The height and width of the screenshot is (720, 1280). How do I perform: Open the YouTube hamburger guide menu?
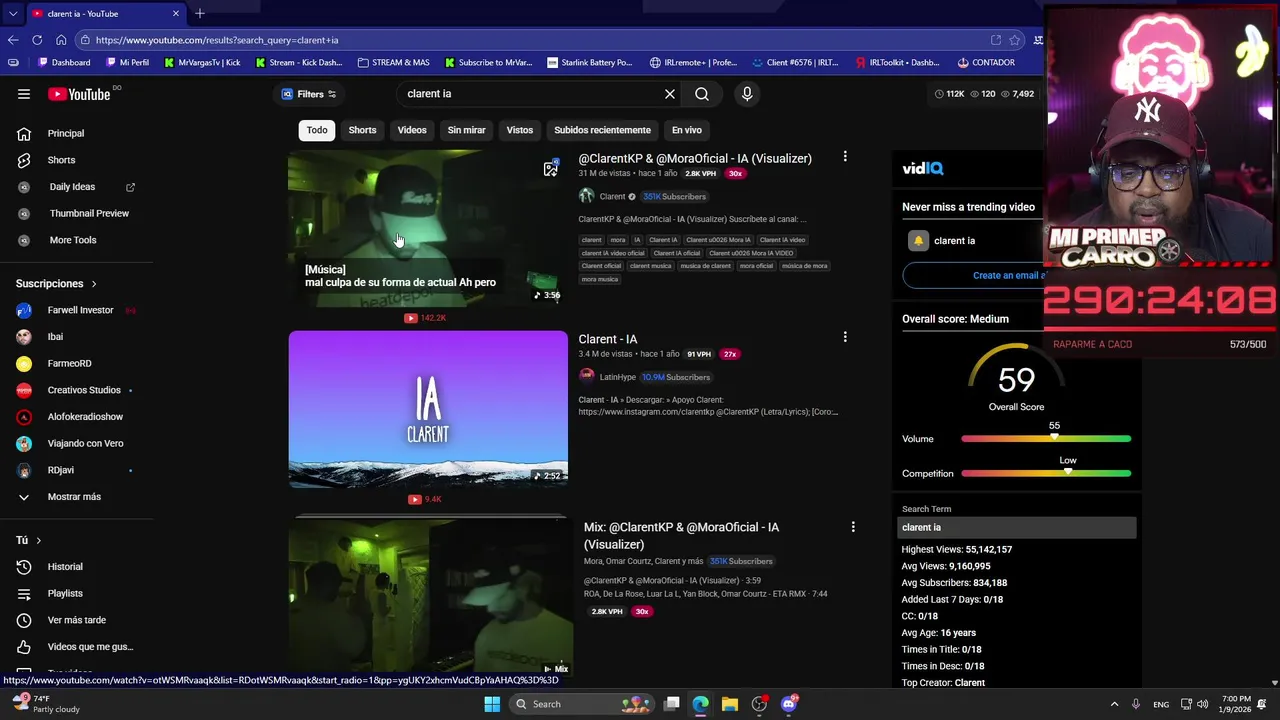click(24, 94)
